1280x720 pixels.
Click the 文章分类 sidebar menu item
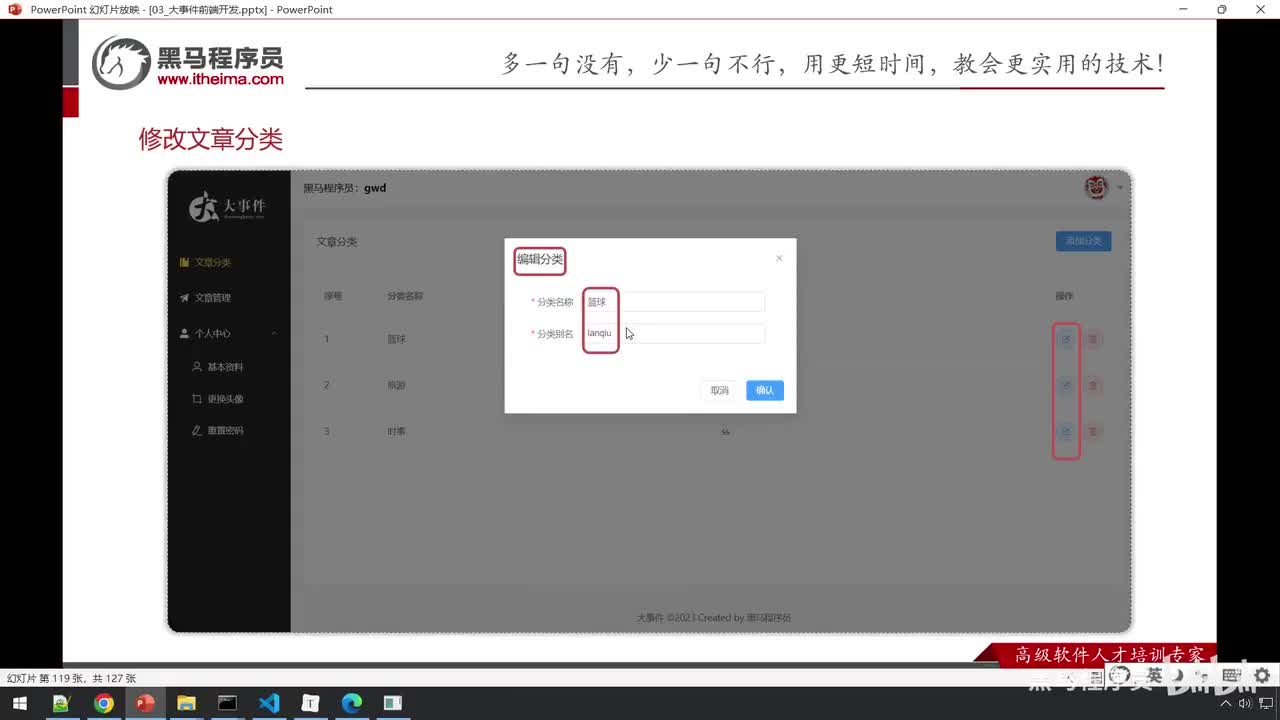(x=205, y=262)
